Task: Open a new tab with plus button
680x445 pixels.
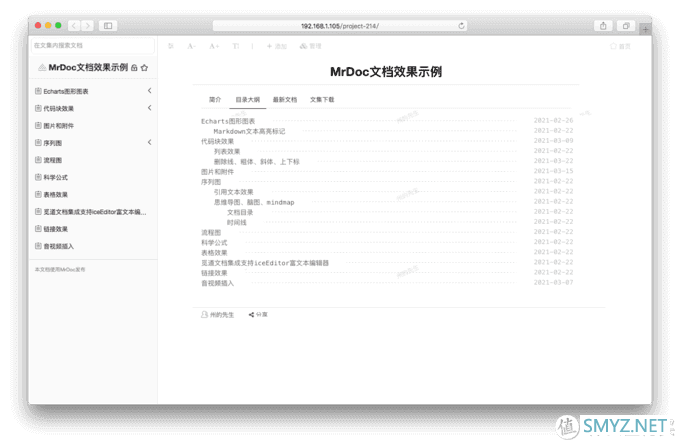Action: point(645,29)
